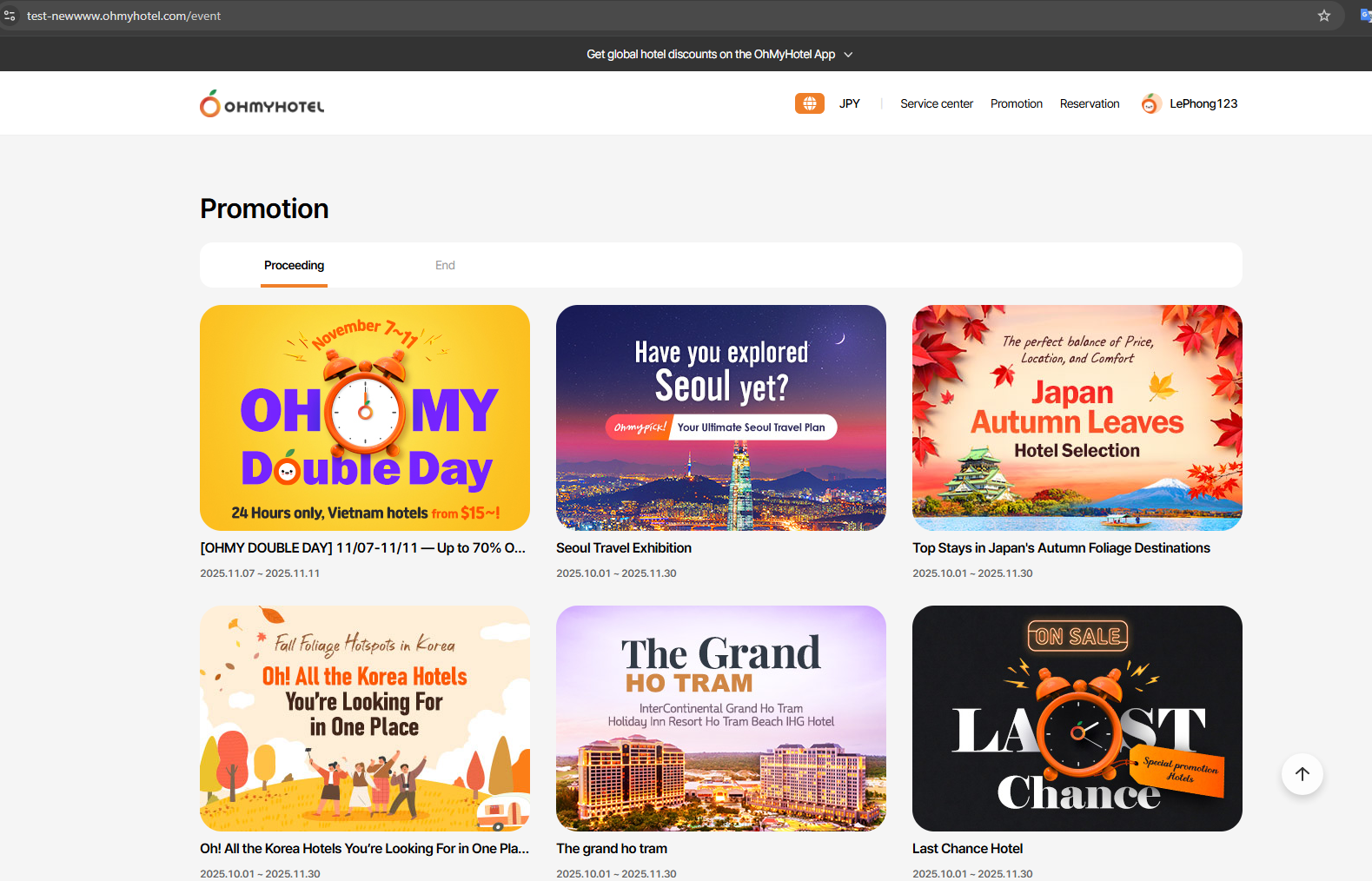Open the Reservation menu item
Screen dimensions: 1372x881
(1090, 103)
